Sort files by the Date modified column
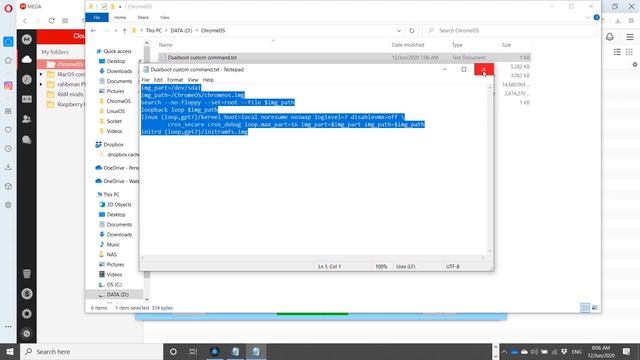The height and width of the screenshot is (360, 640). (x=408, y=45)
